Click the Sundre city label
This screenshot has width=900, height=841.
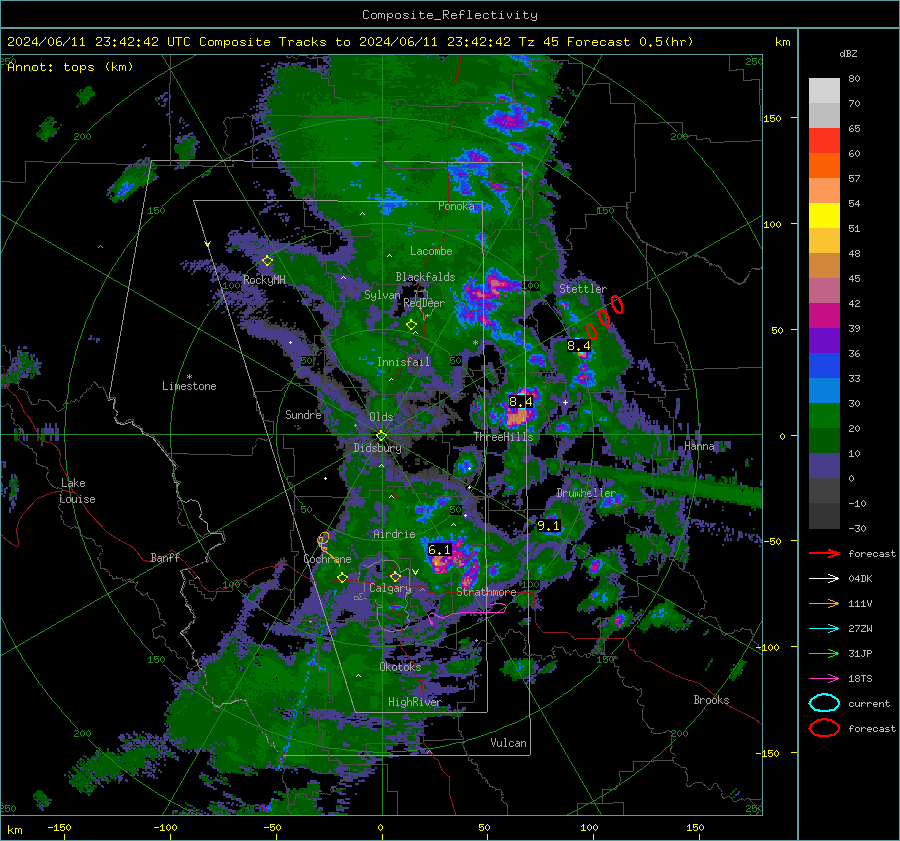click(x=303, y=414)
